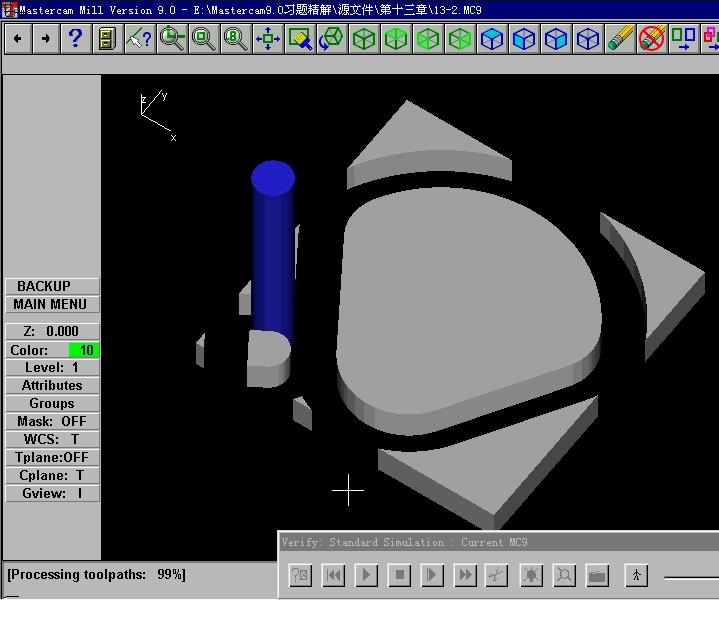Click the WCS: T button
This screenshot has width=719, height=631.
52,439
